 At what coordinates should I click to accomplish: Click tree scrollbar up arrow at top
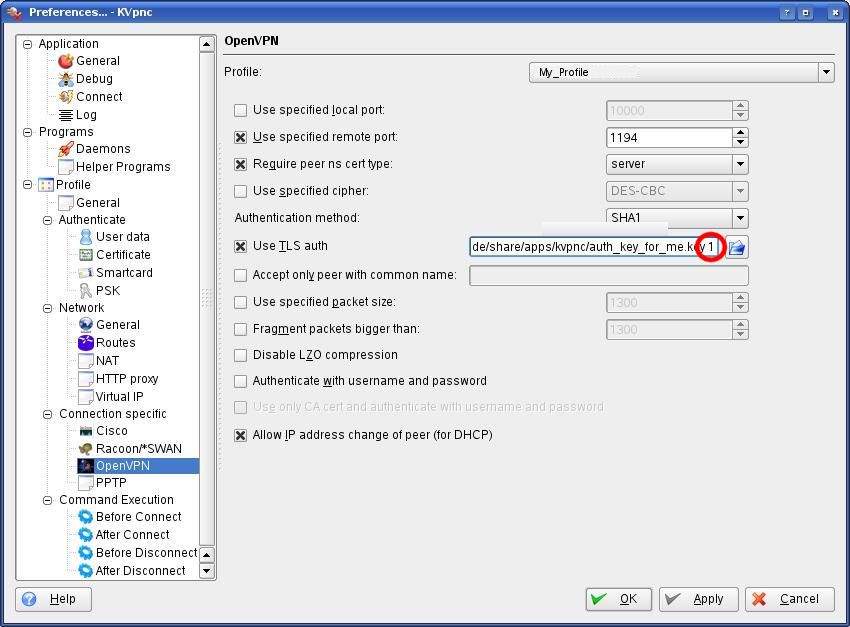[x=207, y=44]
